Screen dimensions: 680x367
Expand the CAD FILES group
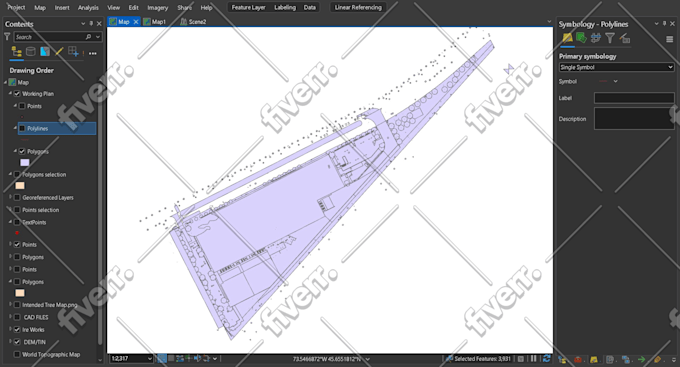[x=10, y=317]
